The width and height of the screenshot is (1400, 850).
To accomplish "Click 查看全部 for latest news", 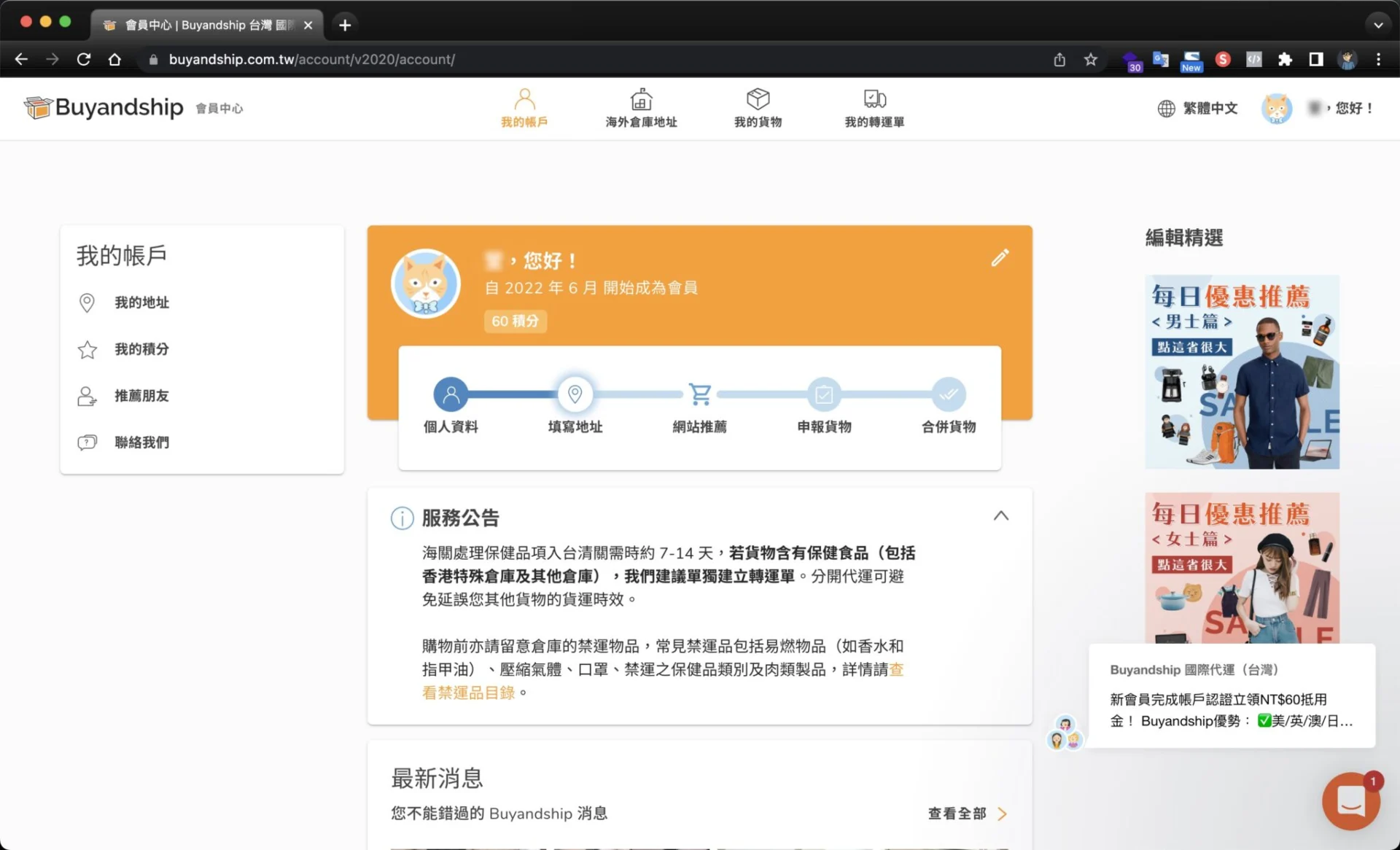I will 957,814.
